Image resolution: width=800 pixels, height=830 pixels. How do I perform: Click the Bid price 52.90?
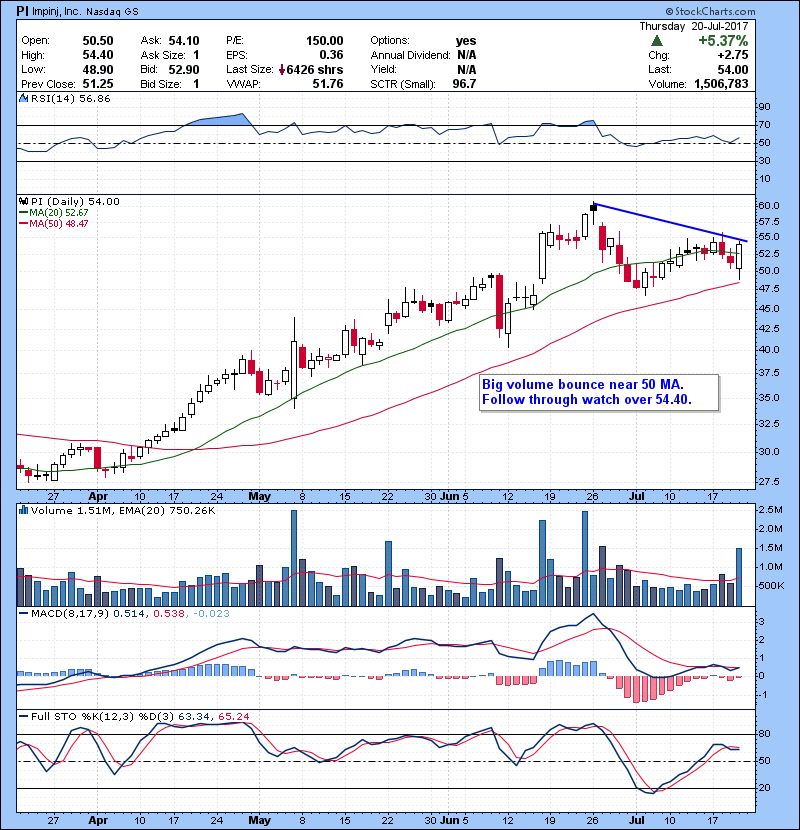(x=184, y=70)
